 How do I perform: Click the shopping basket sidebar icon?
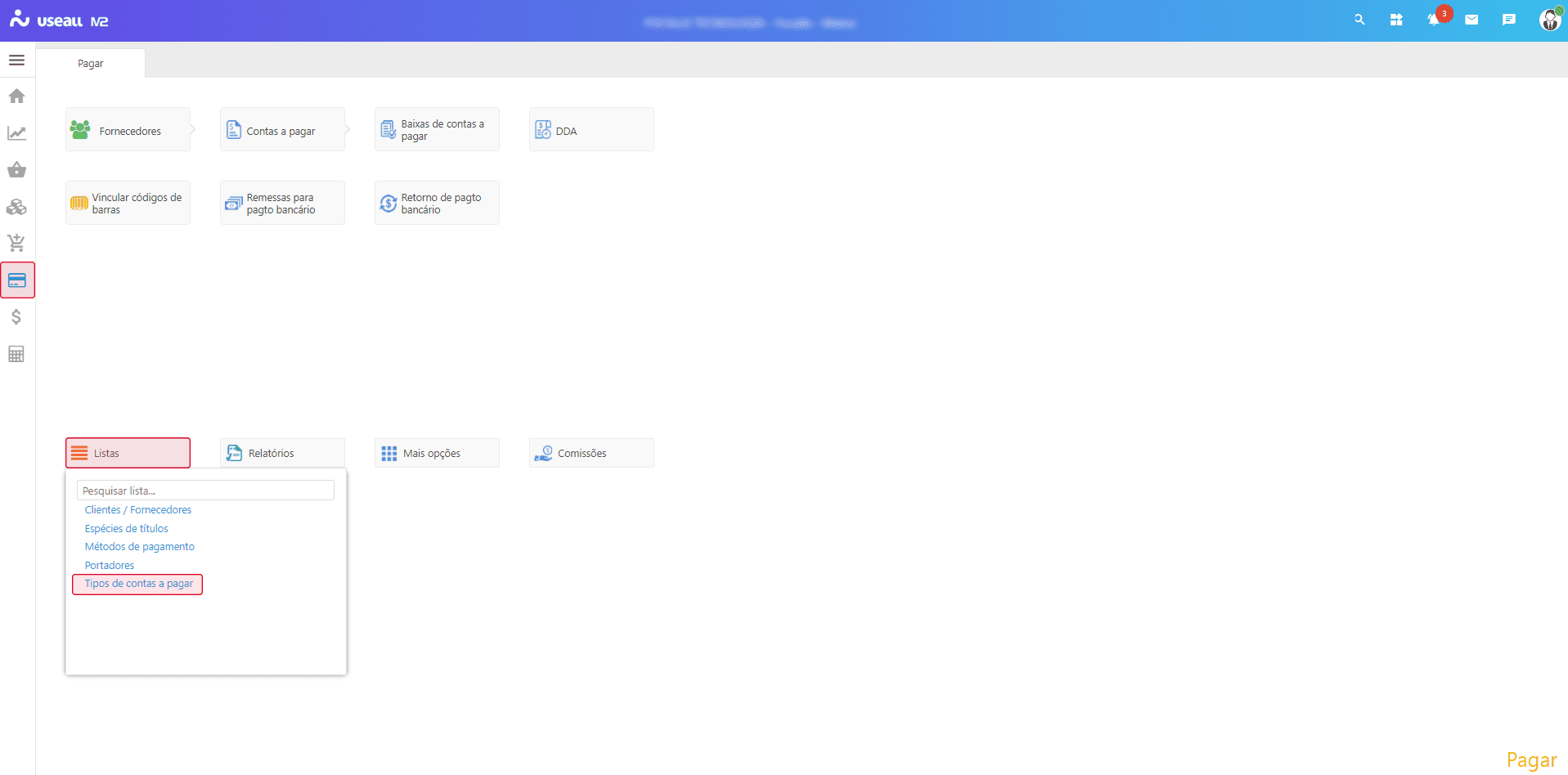pos(16,170)
